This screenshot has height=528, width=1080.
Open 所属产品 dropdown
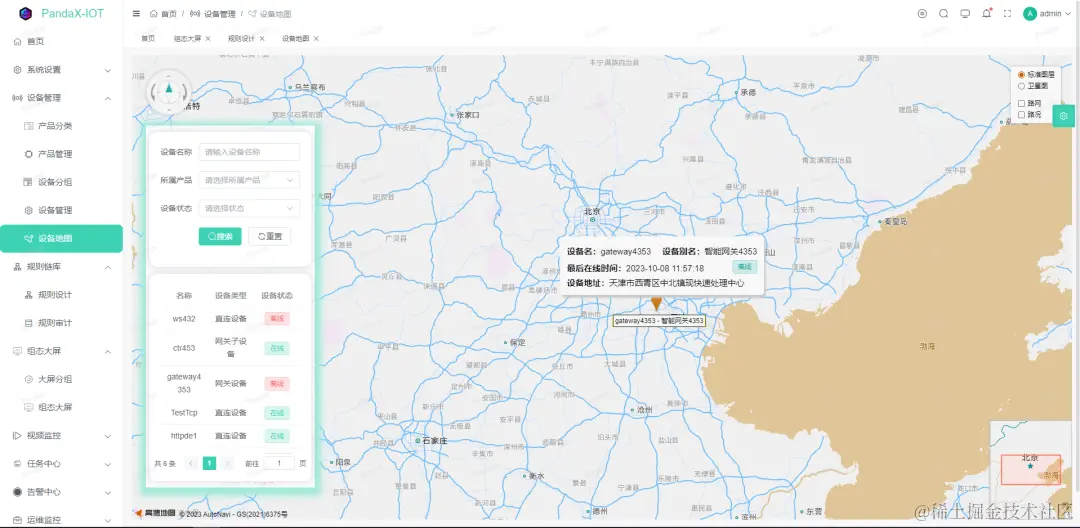249,180
